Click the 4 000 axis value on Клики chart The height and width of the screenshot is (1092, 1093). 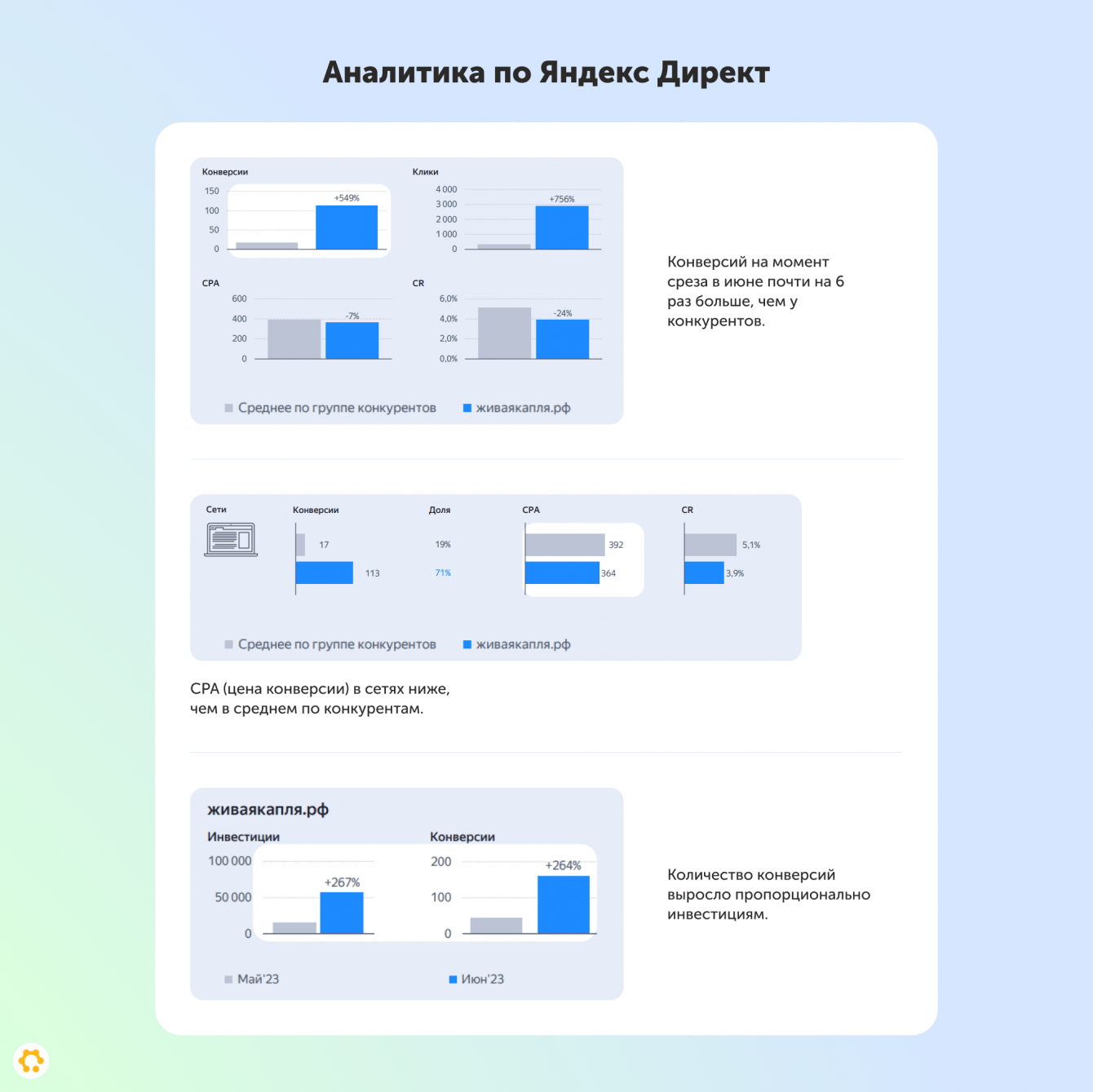[446, 189]
